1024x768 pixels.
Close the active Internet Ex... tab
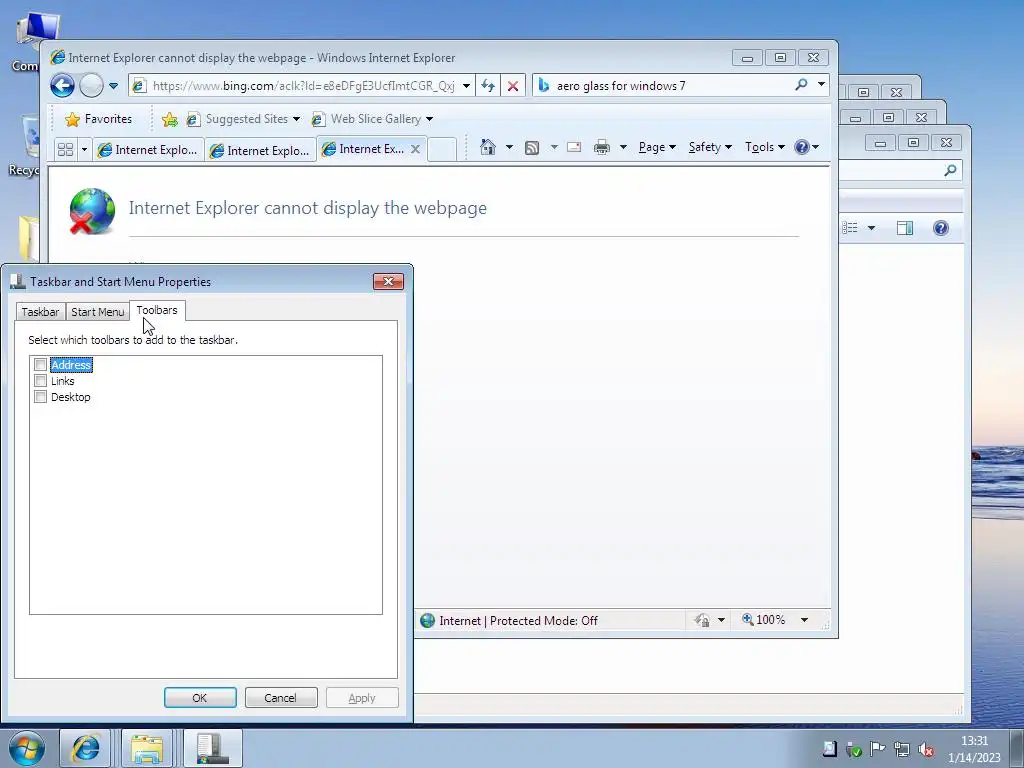(415, 149)
